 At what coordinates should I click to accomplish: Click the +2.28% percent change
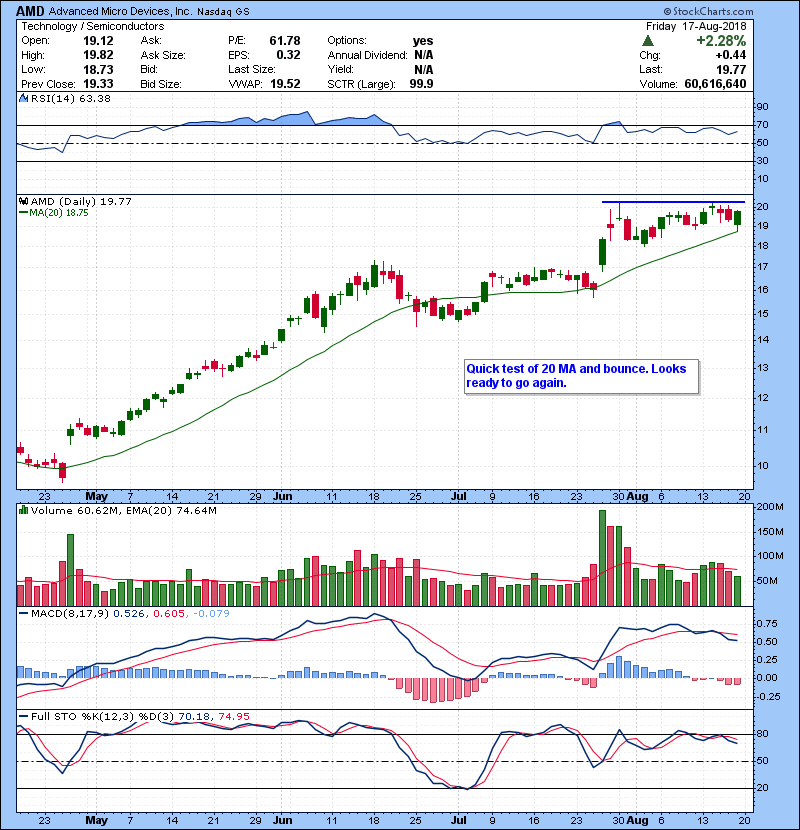coord(721,41)
